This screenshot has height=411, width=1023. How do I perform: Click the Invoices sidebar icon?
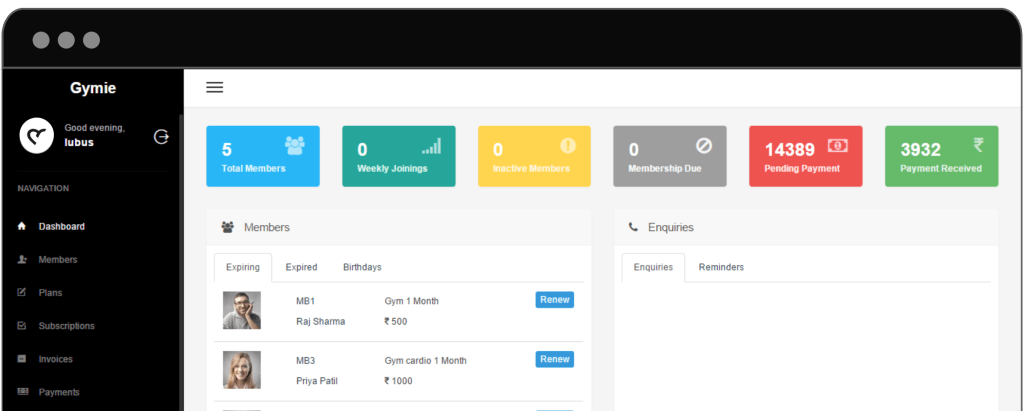pyautogui.click(x=22, y=359)
